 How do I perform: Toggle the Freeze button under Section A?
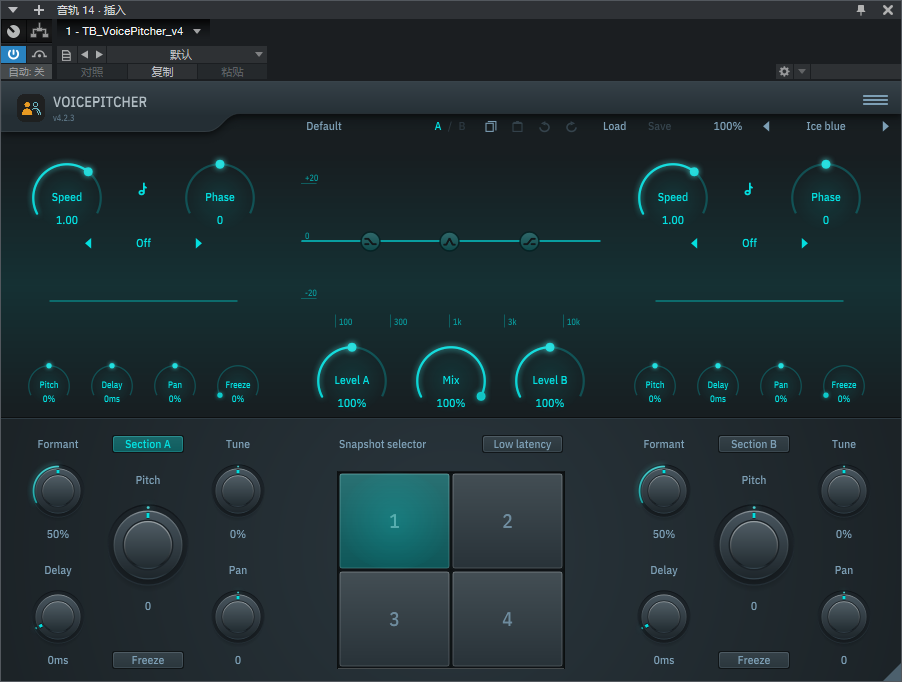148,660
